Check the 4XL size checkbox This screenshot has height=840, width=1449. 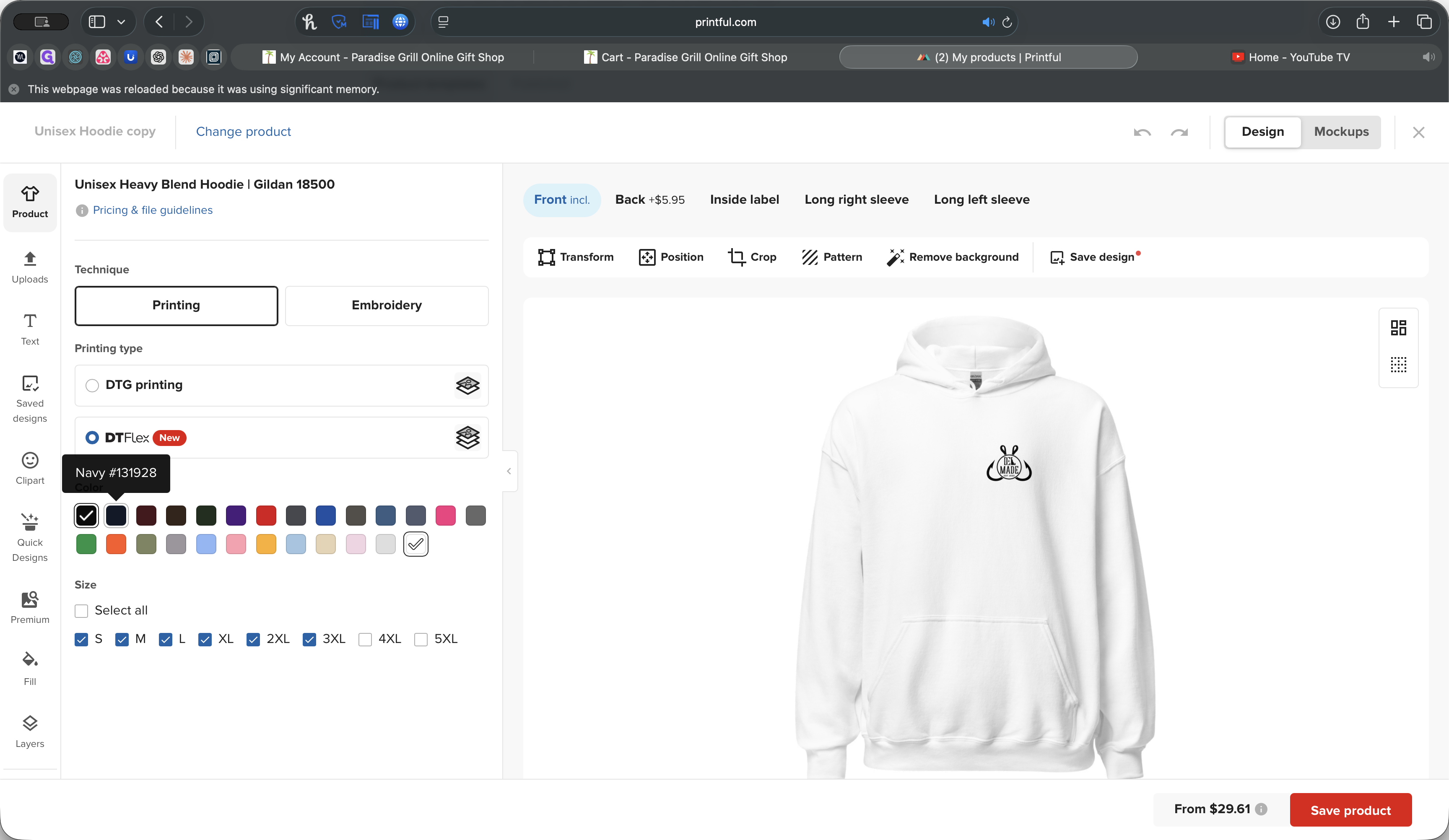365,639
